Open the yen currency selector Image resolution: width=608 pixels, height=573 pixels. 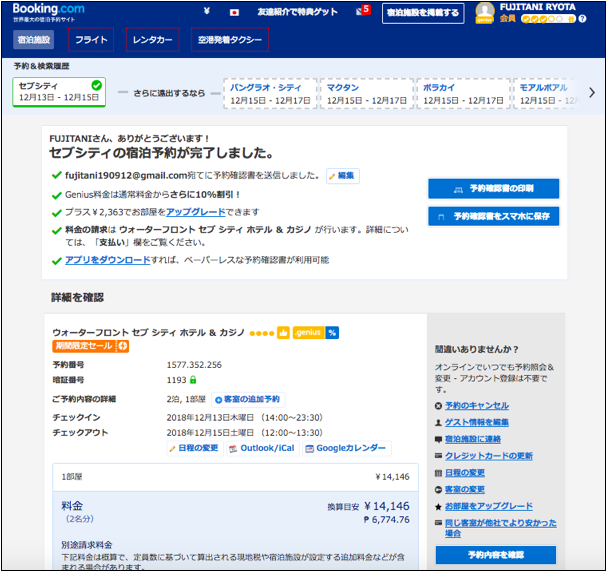tap(206, 13)
